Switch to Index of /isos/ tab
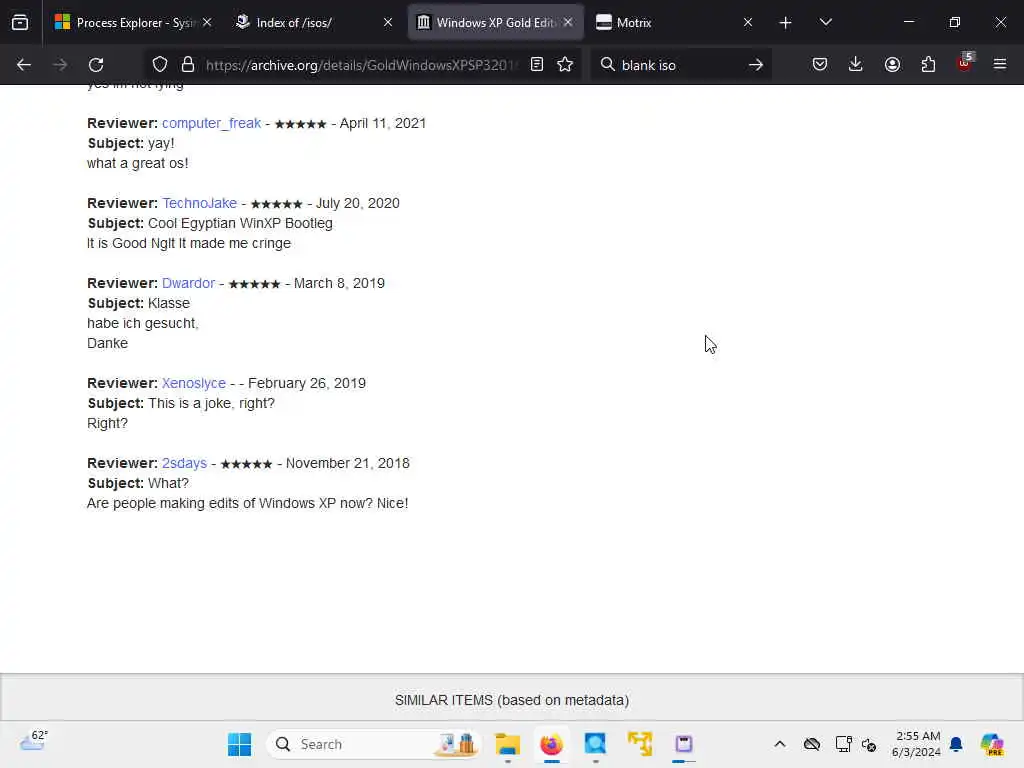1024x768 pixels. 314,23
